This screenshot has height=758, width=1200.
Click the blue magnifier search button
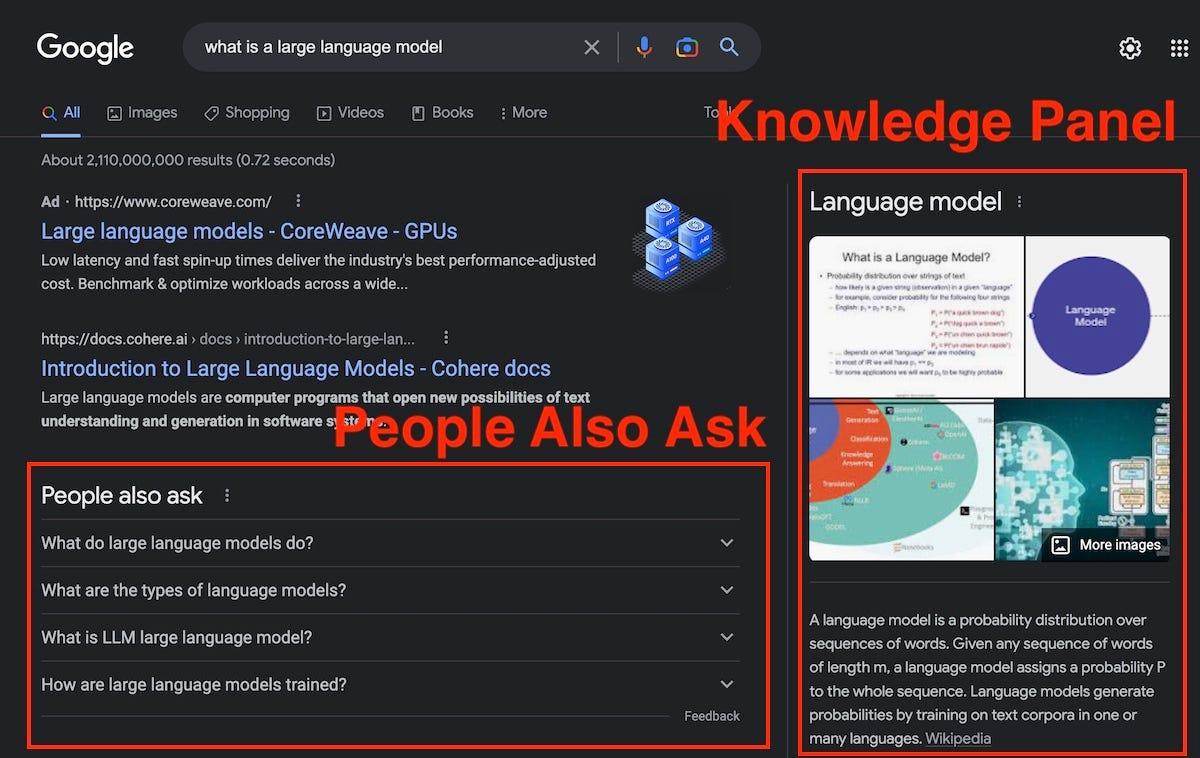click(729, 47)
